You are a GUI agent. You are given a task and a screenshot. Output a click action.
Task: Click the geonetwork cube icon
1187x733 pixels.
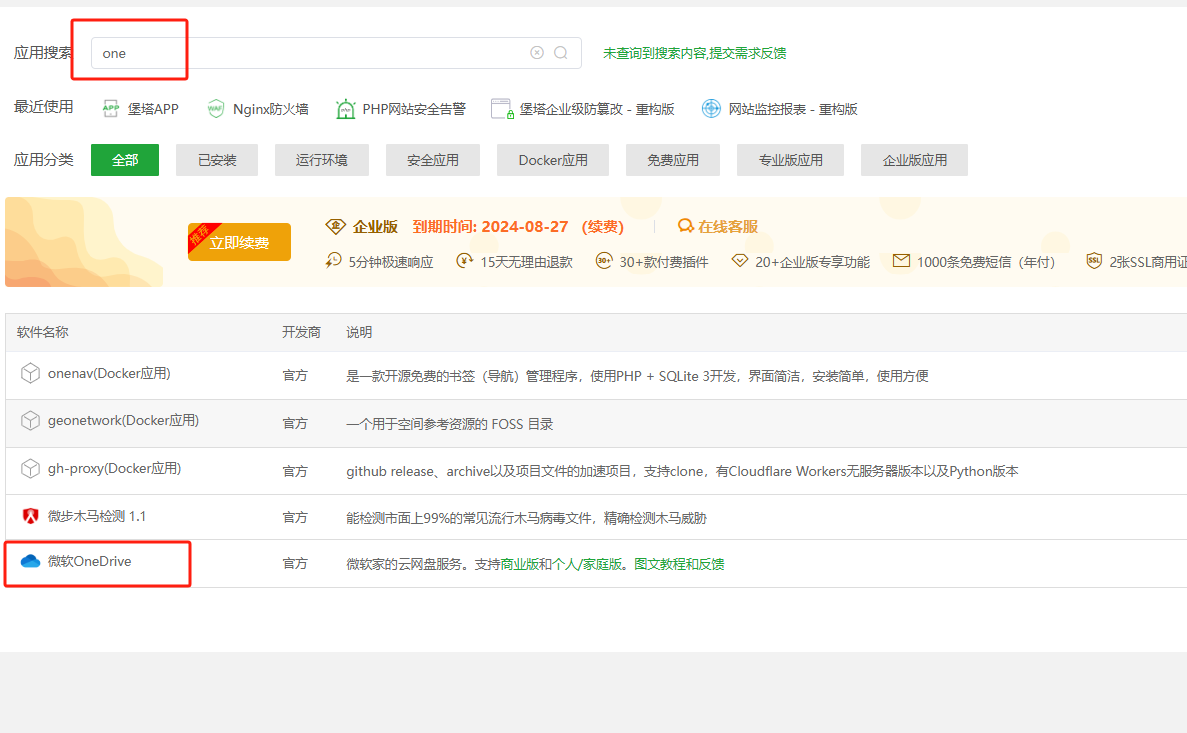point(30,421)
